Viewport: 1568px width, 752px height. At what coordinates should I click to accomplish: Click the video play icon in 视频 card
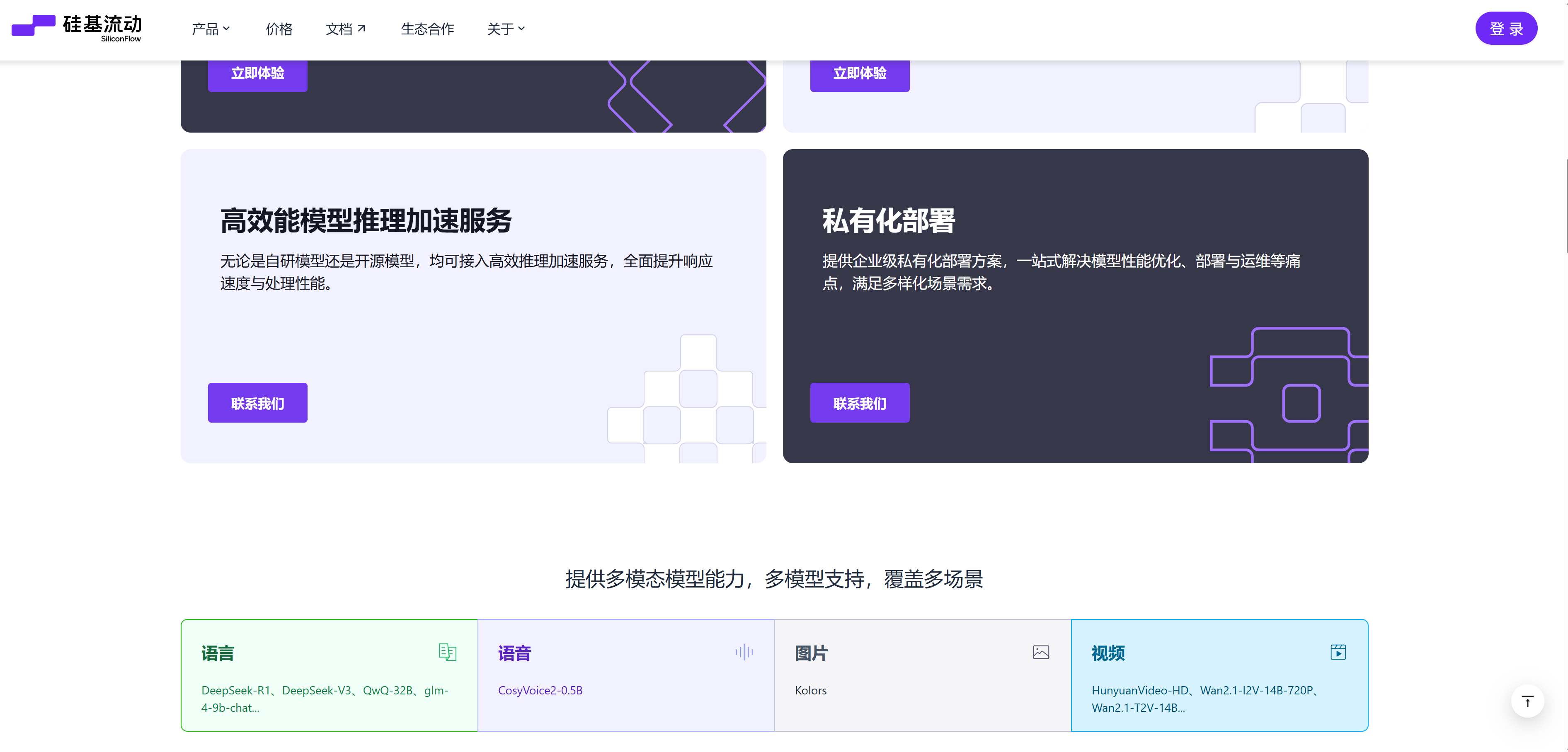click(1338, 652)
